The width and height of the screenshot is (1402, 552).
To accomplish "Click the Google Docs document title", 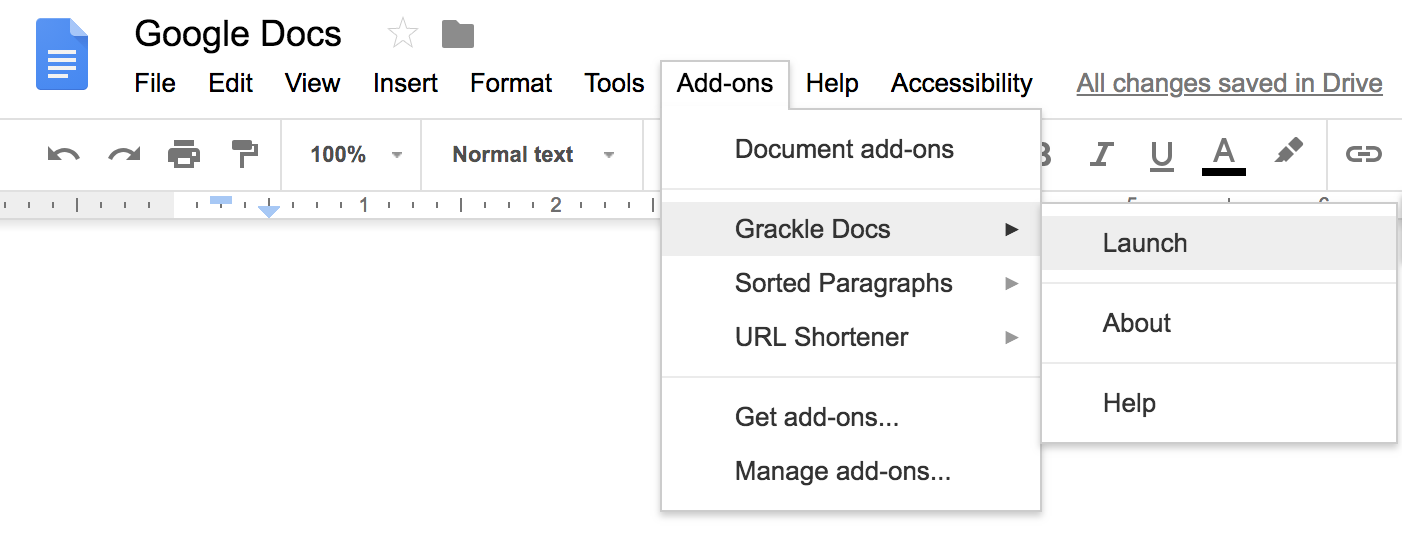I will tap(238, 34).
